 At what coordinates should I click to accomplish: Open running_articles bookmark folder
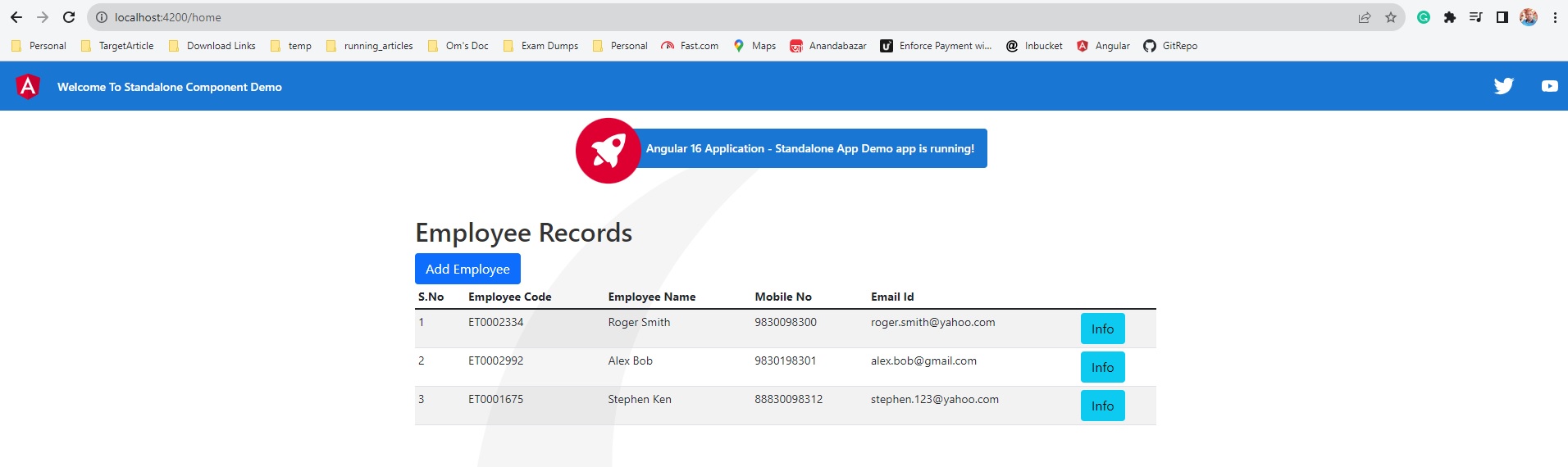(369, 46)
